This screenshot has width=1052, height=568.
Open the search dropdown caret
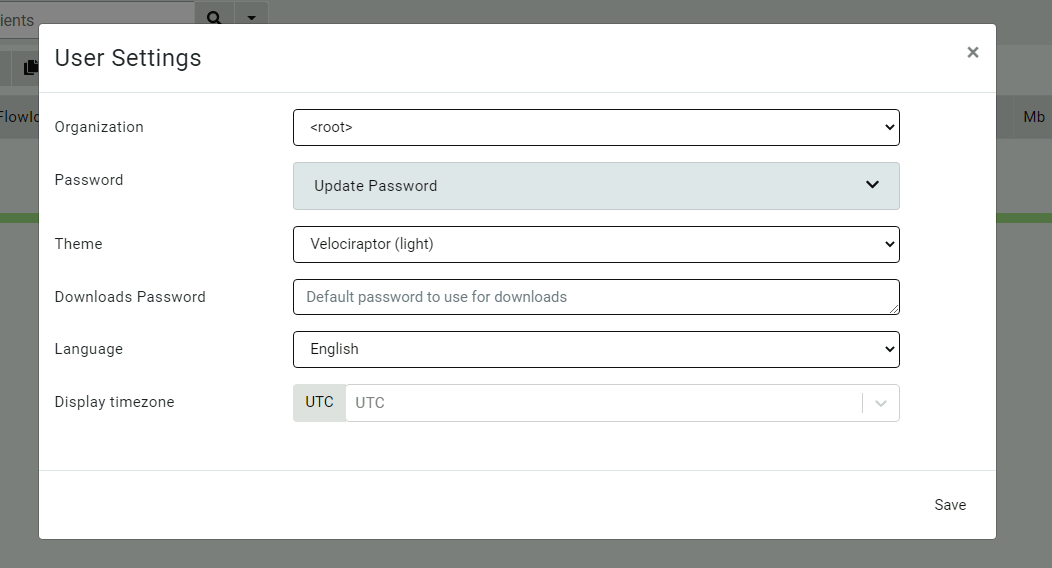click(x=251, y=17)
